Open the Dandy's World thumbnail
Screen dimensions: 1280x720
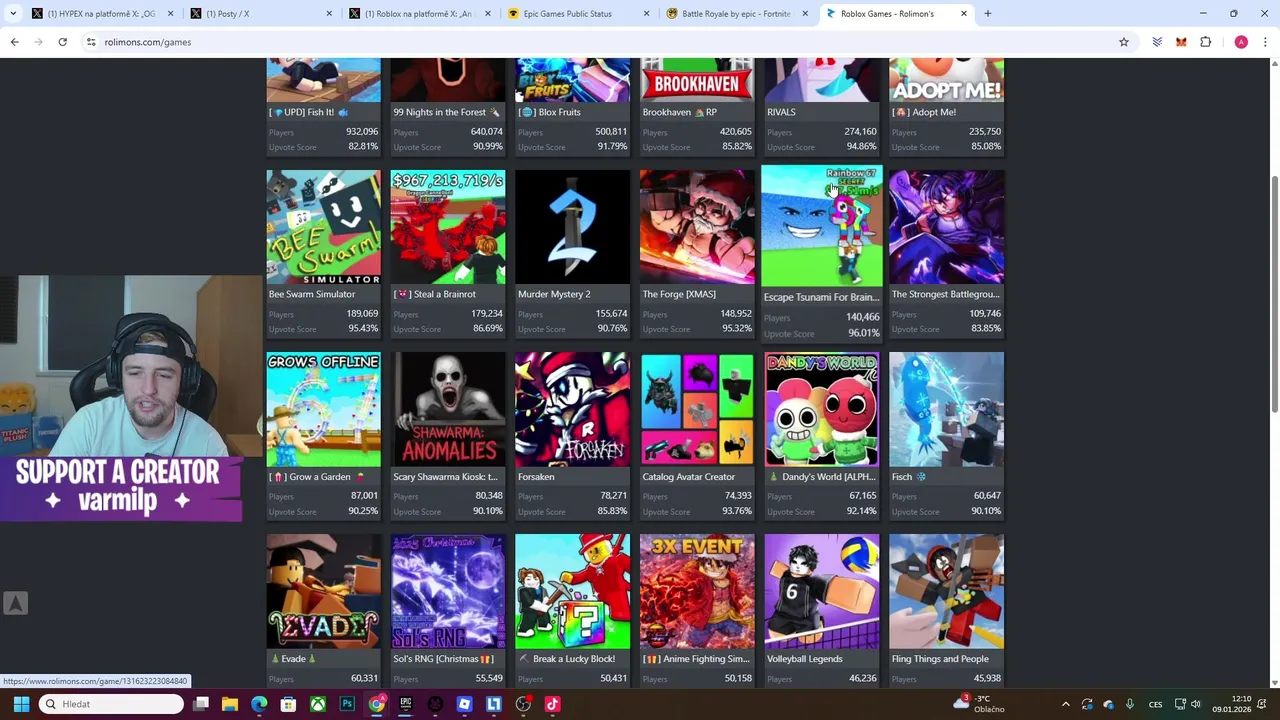tap(822, 409)
